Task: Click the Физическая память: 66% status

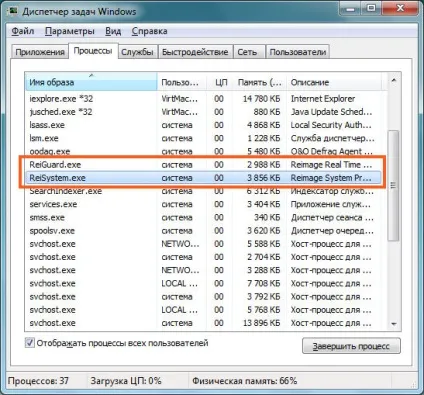Action: [x=244, y=381]
